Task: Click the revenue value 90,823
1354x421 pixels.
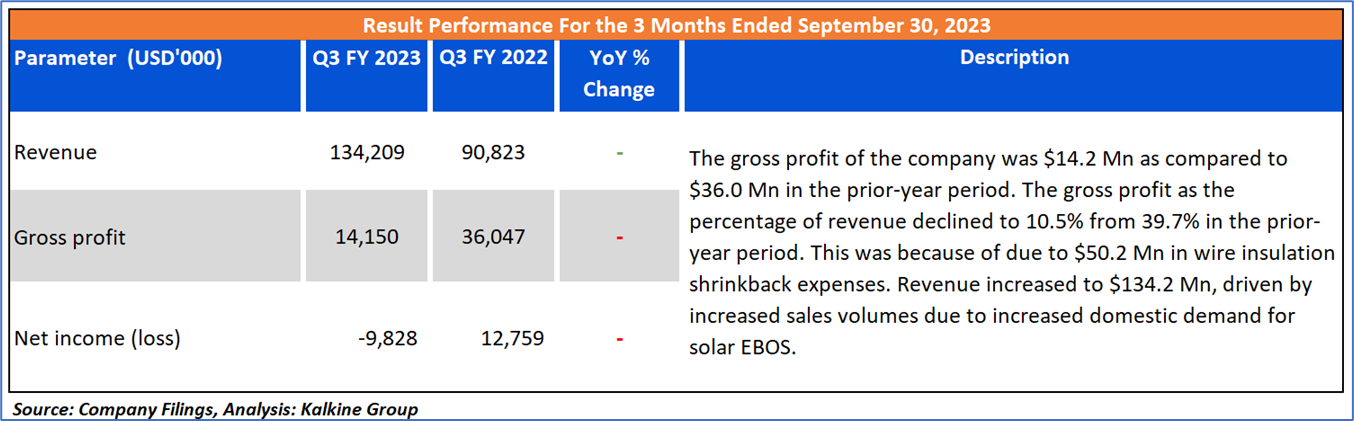Action: 493,153
